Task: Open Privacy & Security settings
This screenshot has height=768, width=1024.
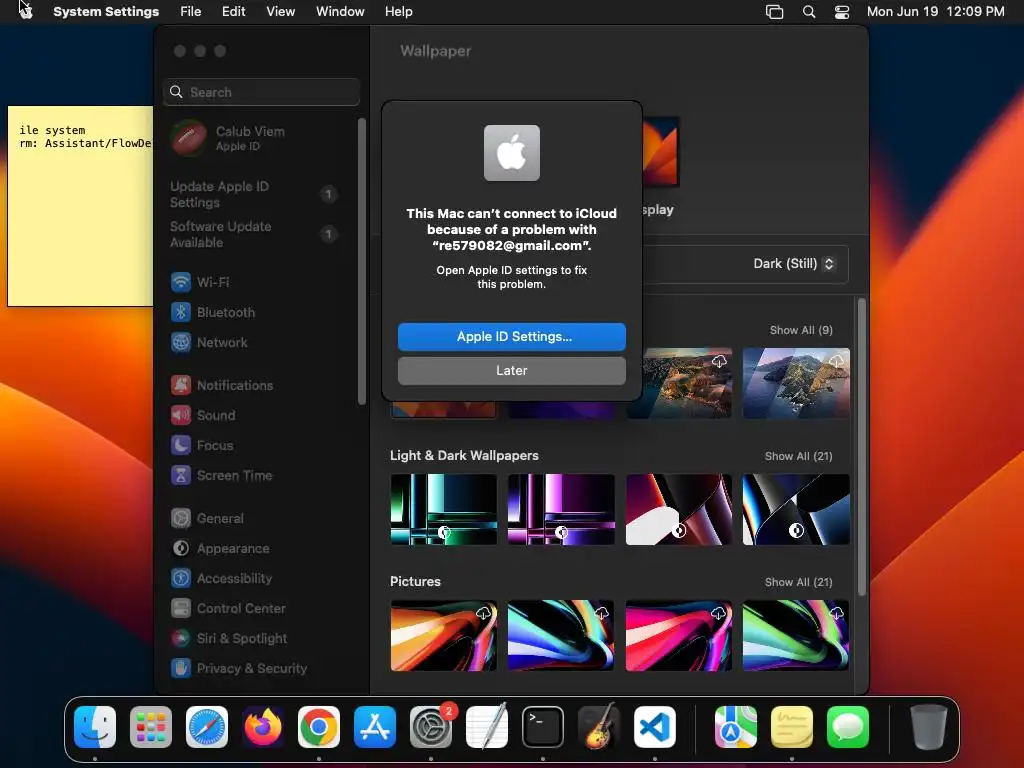Action: (x=261, y=669)
